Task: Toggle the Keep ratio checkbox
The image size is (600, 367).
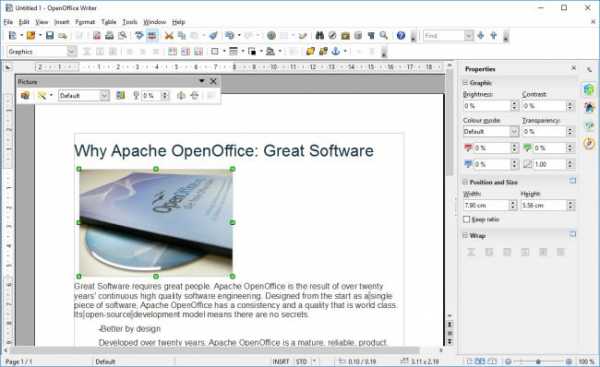Action: pos(466,219)
